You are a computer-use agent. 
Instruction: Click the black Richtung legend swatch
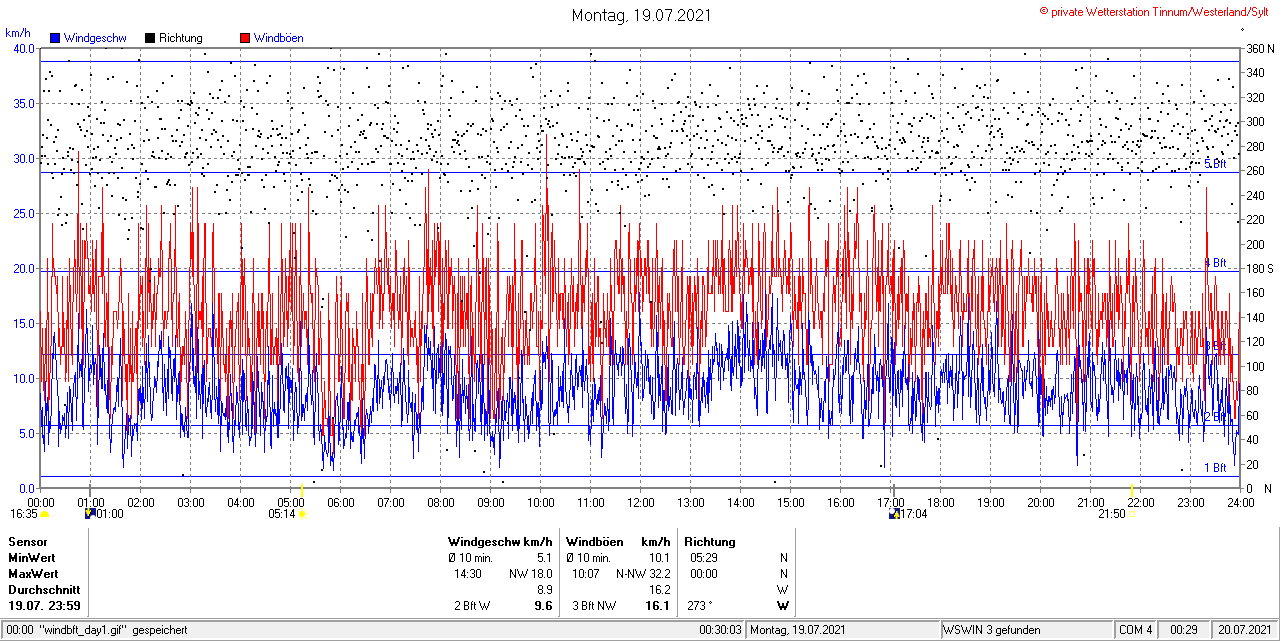[150, 38]
